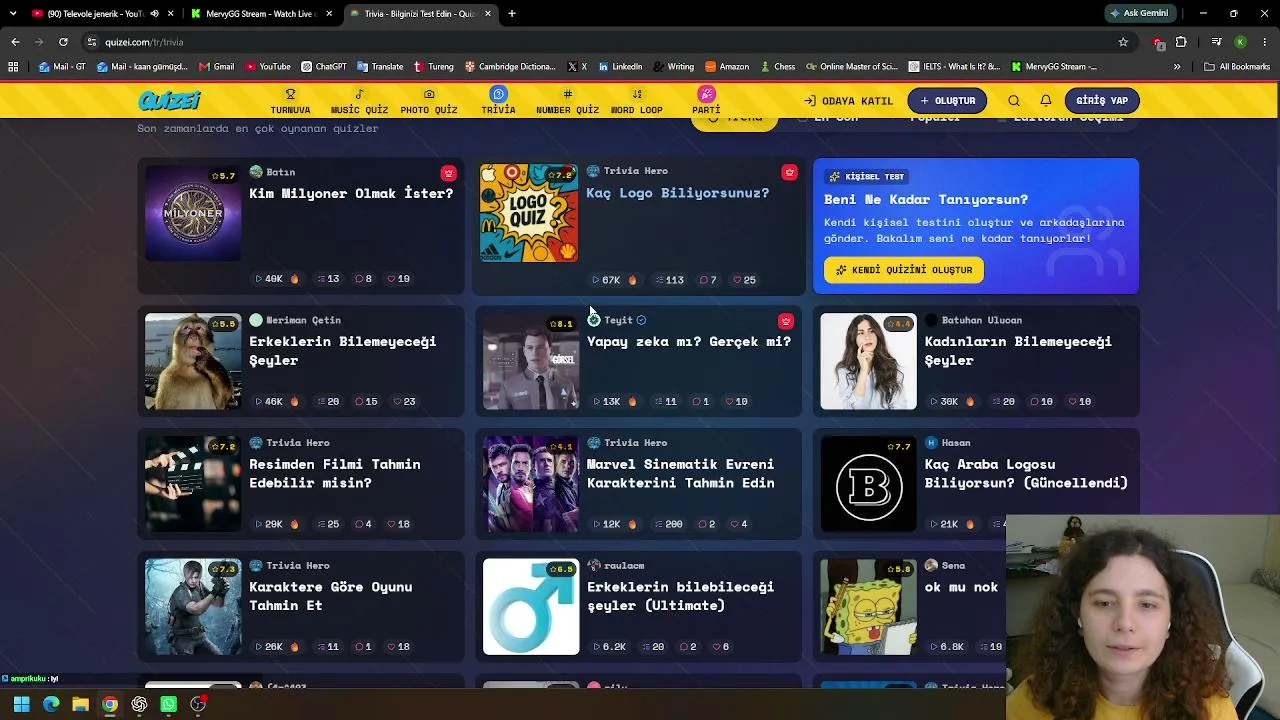Click Kendi Quizini Oluştur button
1280x720 pixels.
tap(904, 270)
